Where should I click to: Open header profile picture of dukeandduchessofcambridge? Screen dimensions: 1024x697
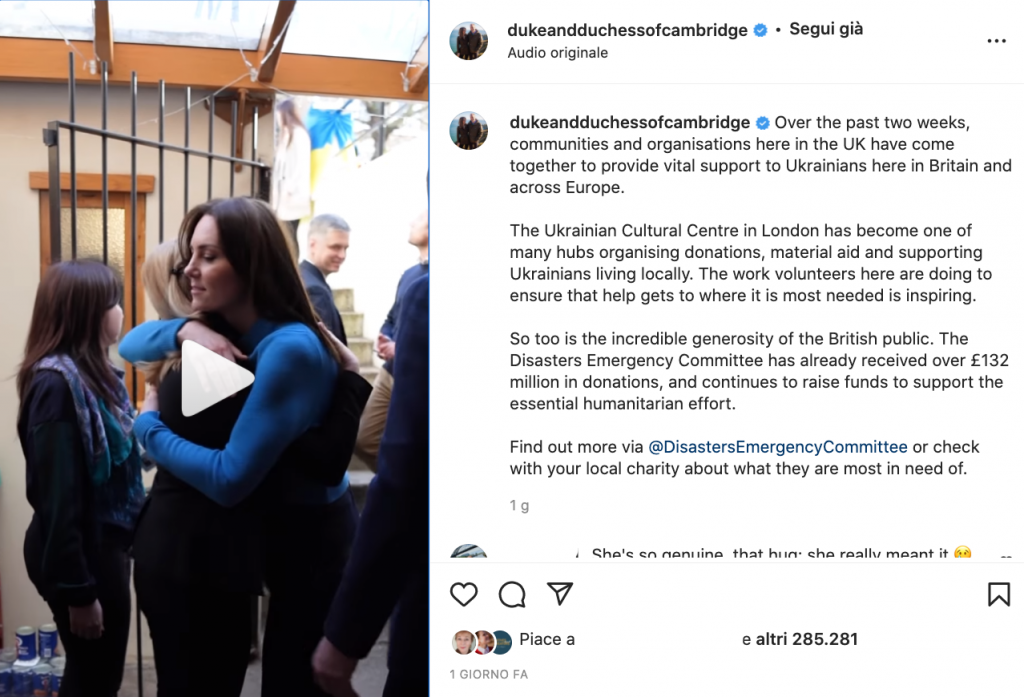click(469, 41)
